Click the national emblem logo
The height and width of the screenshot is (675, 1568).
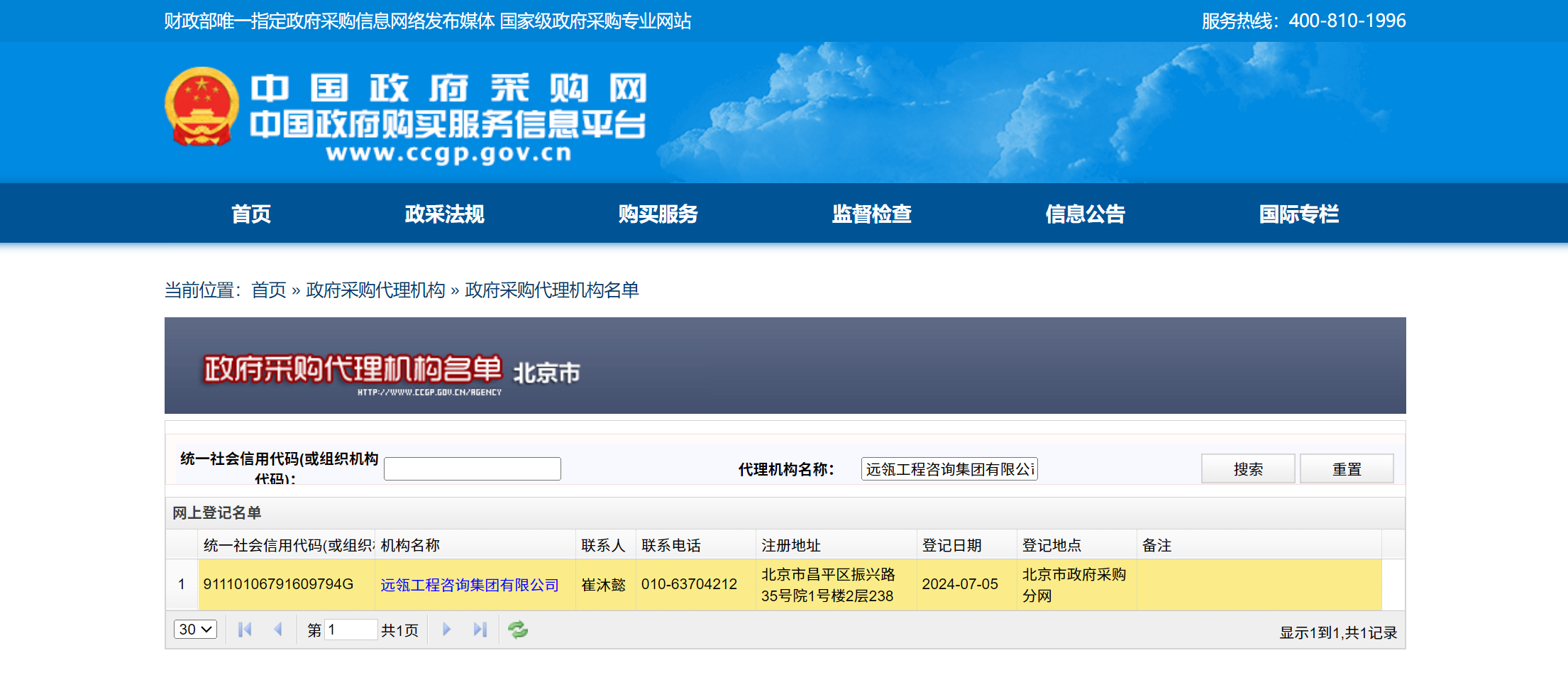click(202, 106)
